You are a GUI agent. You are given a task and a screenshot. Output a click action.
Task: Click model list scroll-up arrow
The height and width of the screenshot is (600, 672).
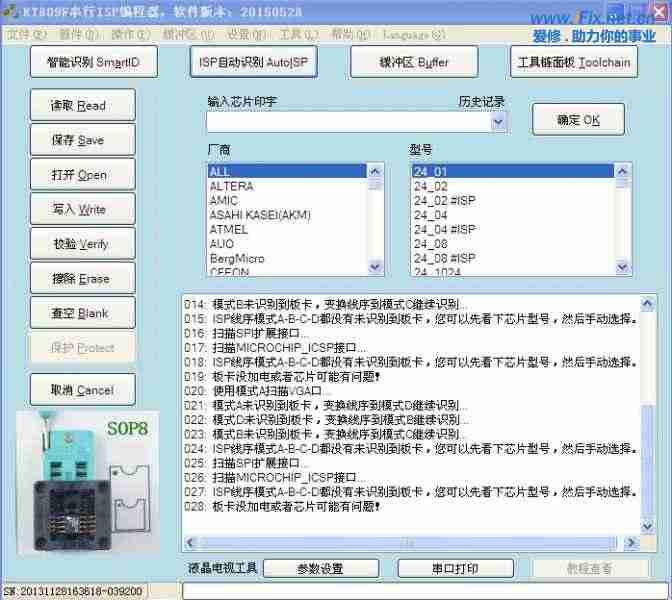(622, 171)
